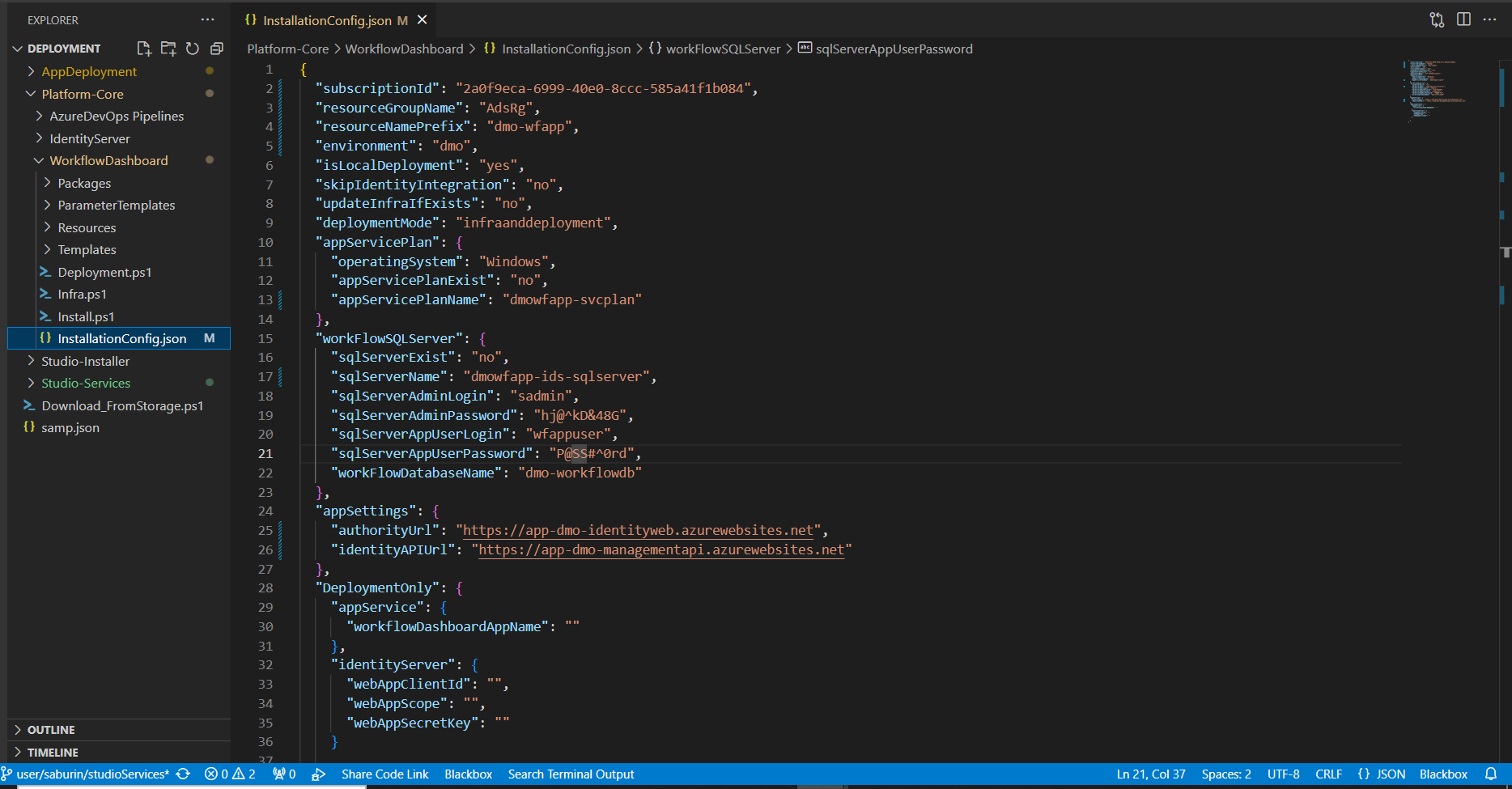Image resolution: width=1512 pixels, height=789 pixels.
Task: Expand the Packages folder
Action: [x=84, y=184]
